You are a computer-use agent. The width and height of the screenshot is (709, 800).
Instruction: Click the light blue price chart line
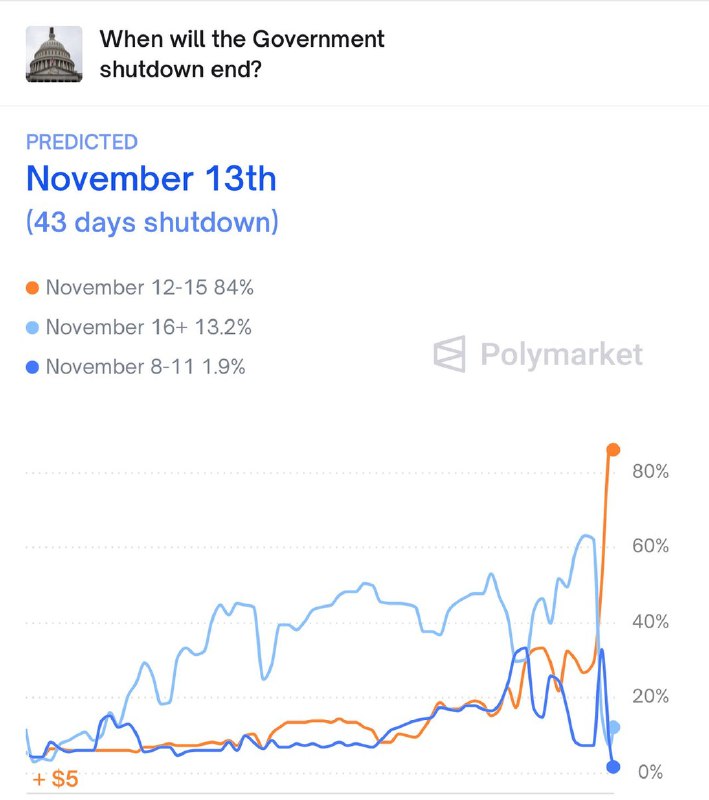[350, 597]
